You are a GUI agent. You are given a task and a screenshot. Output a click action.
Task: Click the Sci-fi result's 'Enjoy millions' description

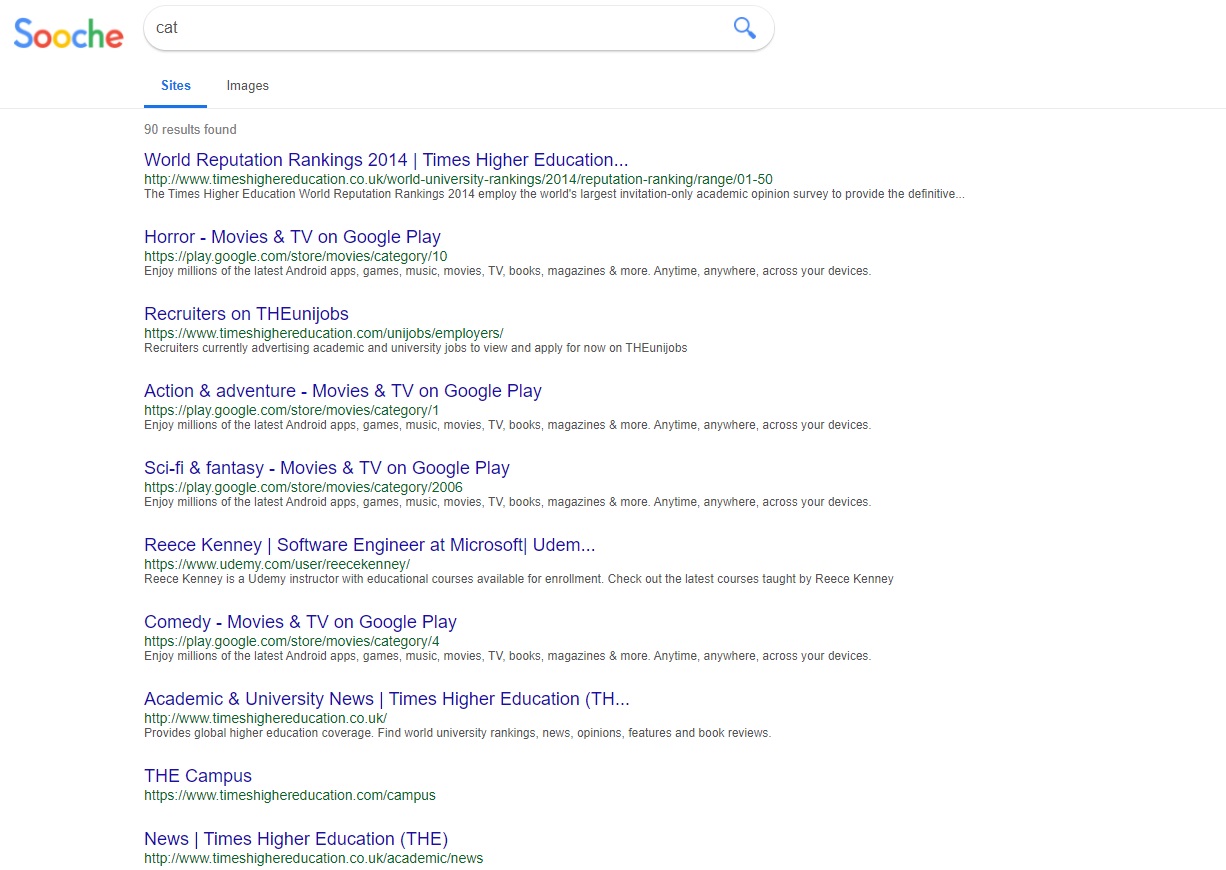tap(508, 502)
